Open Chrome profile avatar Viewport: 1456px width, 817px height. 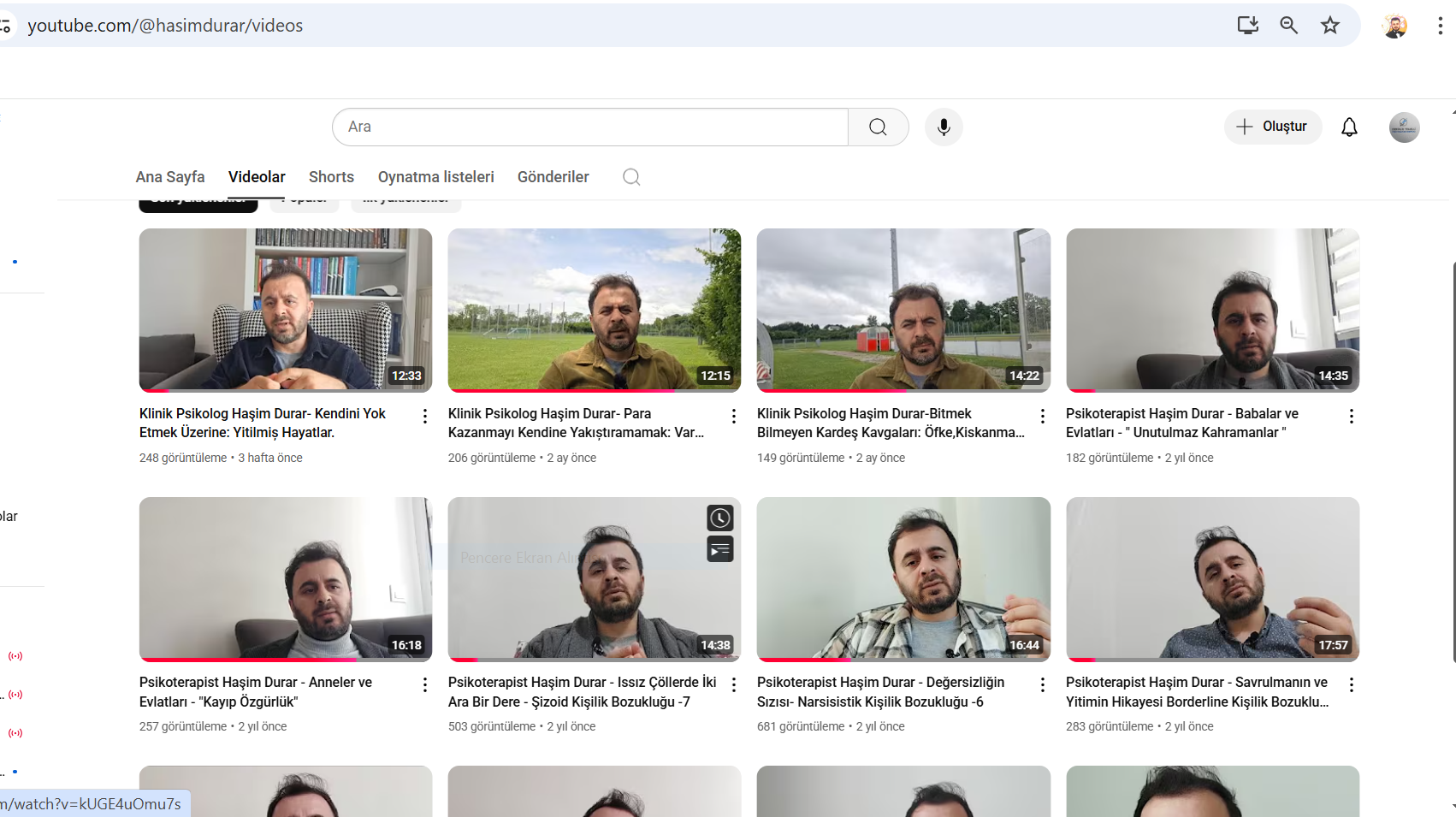tap(1394, 26)
